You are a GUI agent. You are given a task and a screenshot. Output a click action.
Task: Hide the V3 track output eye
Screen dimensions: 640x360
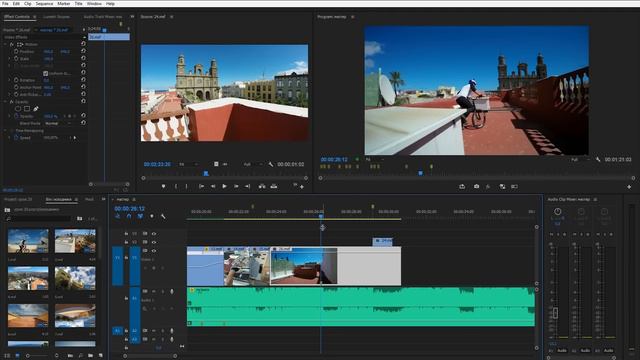point(154,233)
